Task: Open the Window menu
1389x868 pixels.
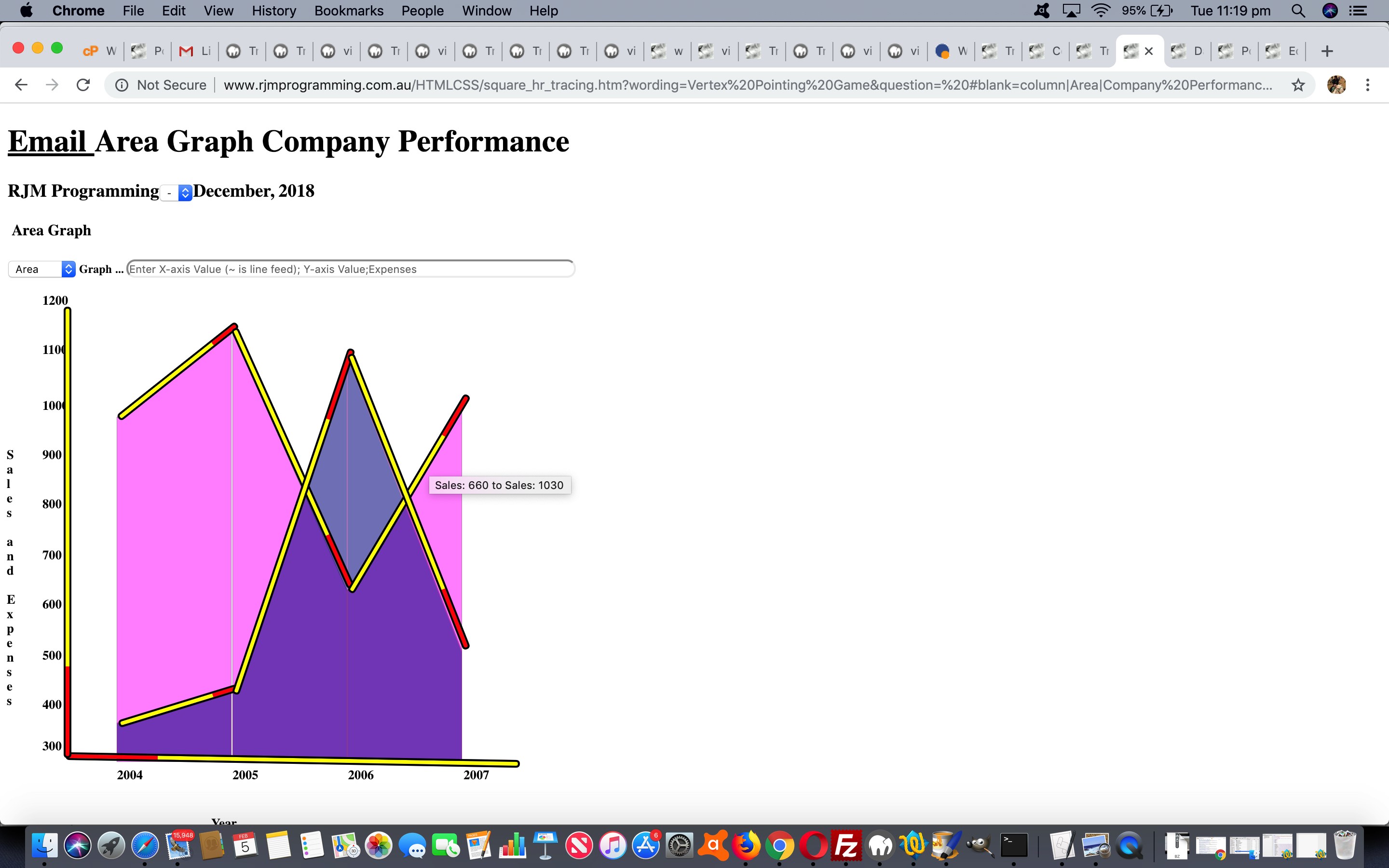Action: pyautogui.click(x=486, y=10)
